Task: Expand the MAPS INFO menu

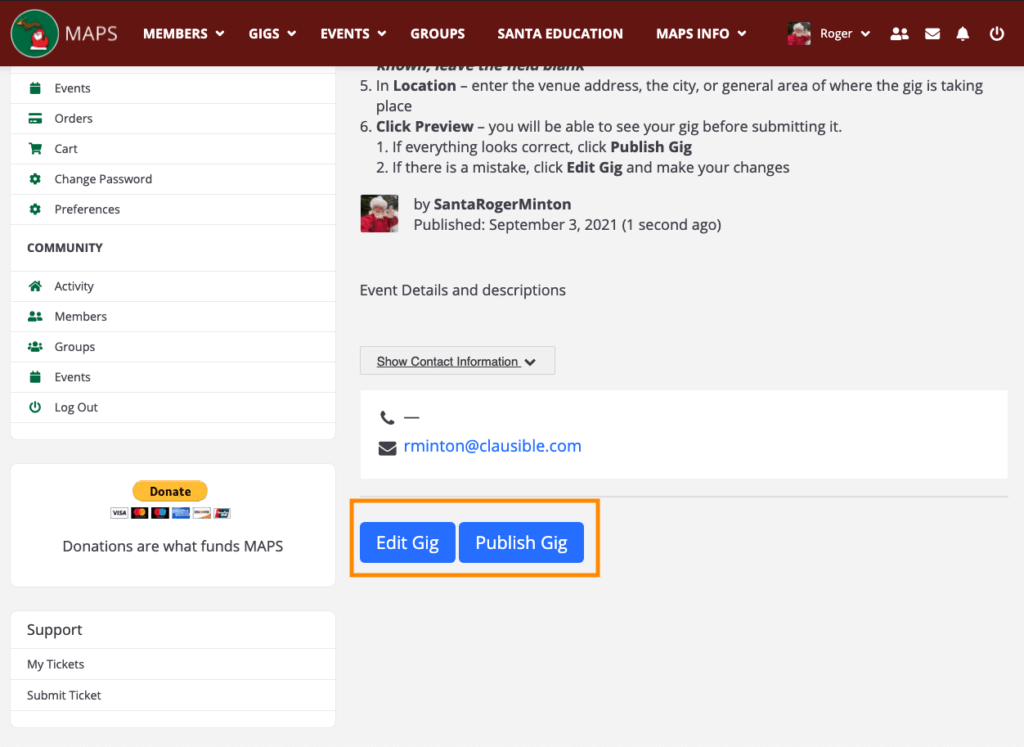Action: coord(701,34)
